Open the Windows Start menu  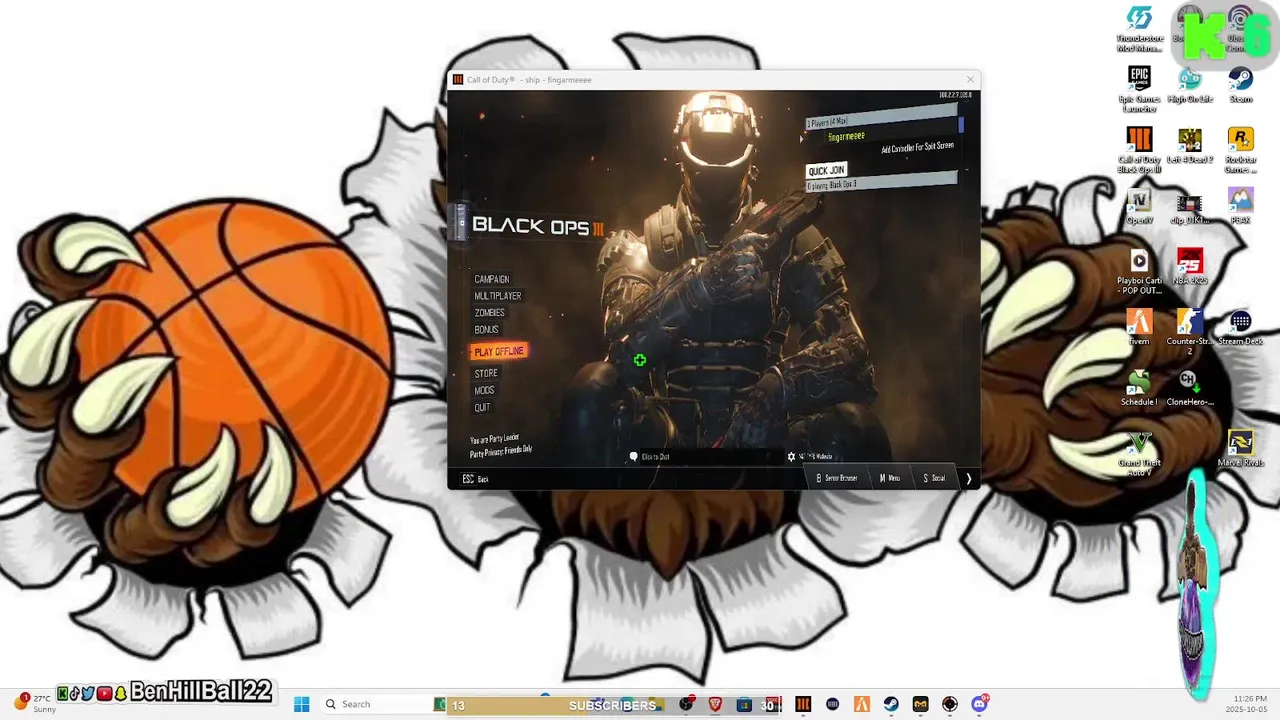[301, 704]
